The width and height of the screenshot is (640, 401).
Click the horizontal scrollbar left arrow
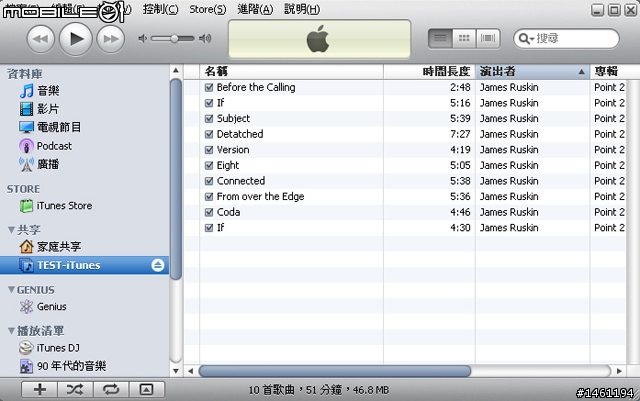190,371
